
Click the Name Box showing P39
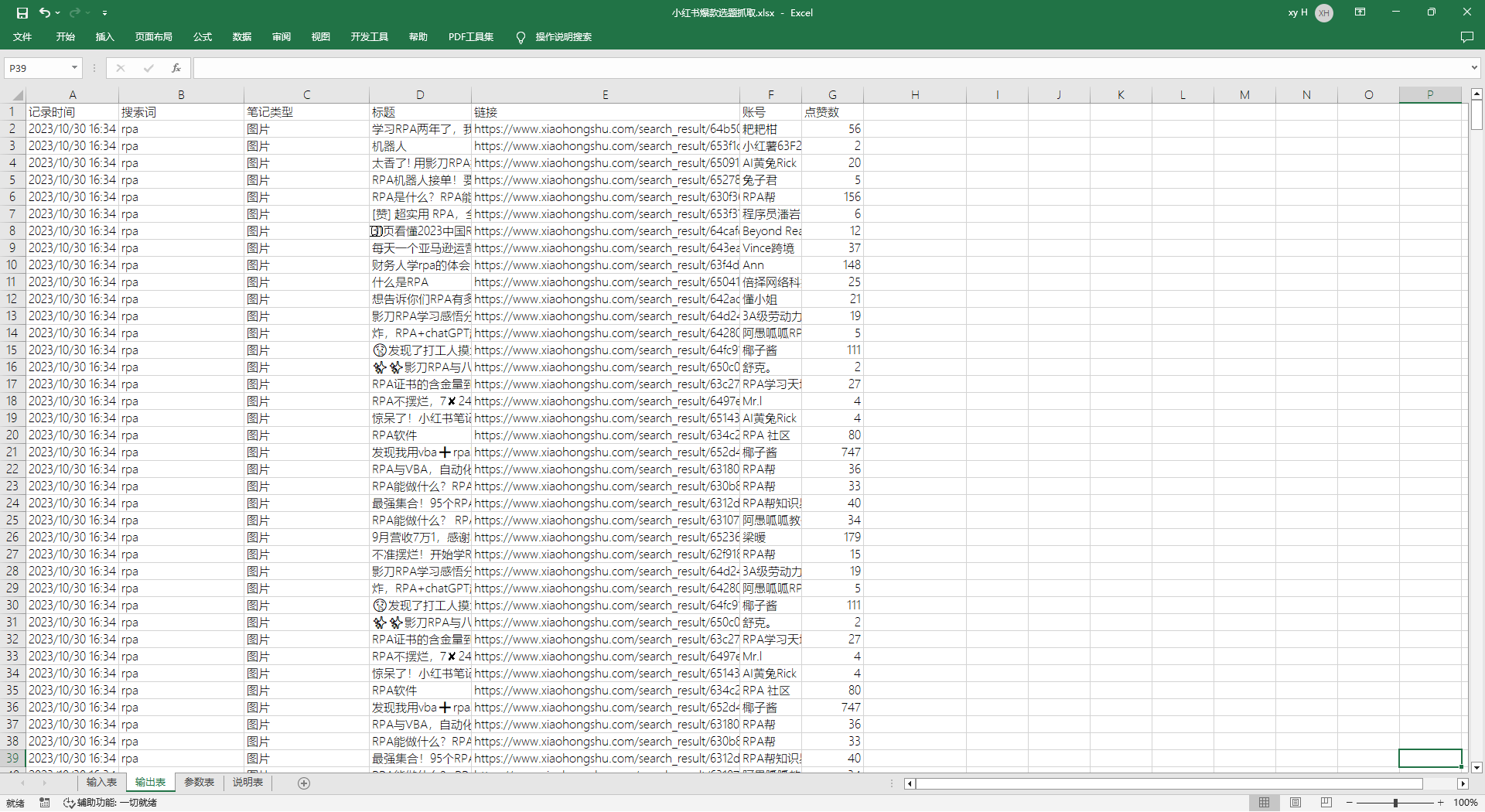pyautogui.click(x=37, y=68)
